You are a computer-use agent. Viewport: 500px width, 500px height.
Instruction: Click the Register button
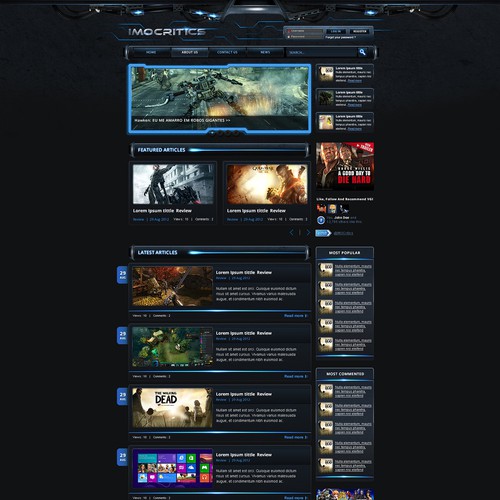(x=360, y=31)
